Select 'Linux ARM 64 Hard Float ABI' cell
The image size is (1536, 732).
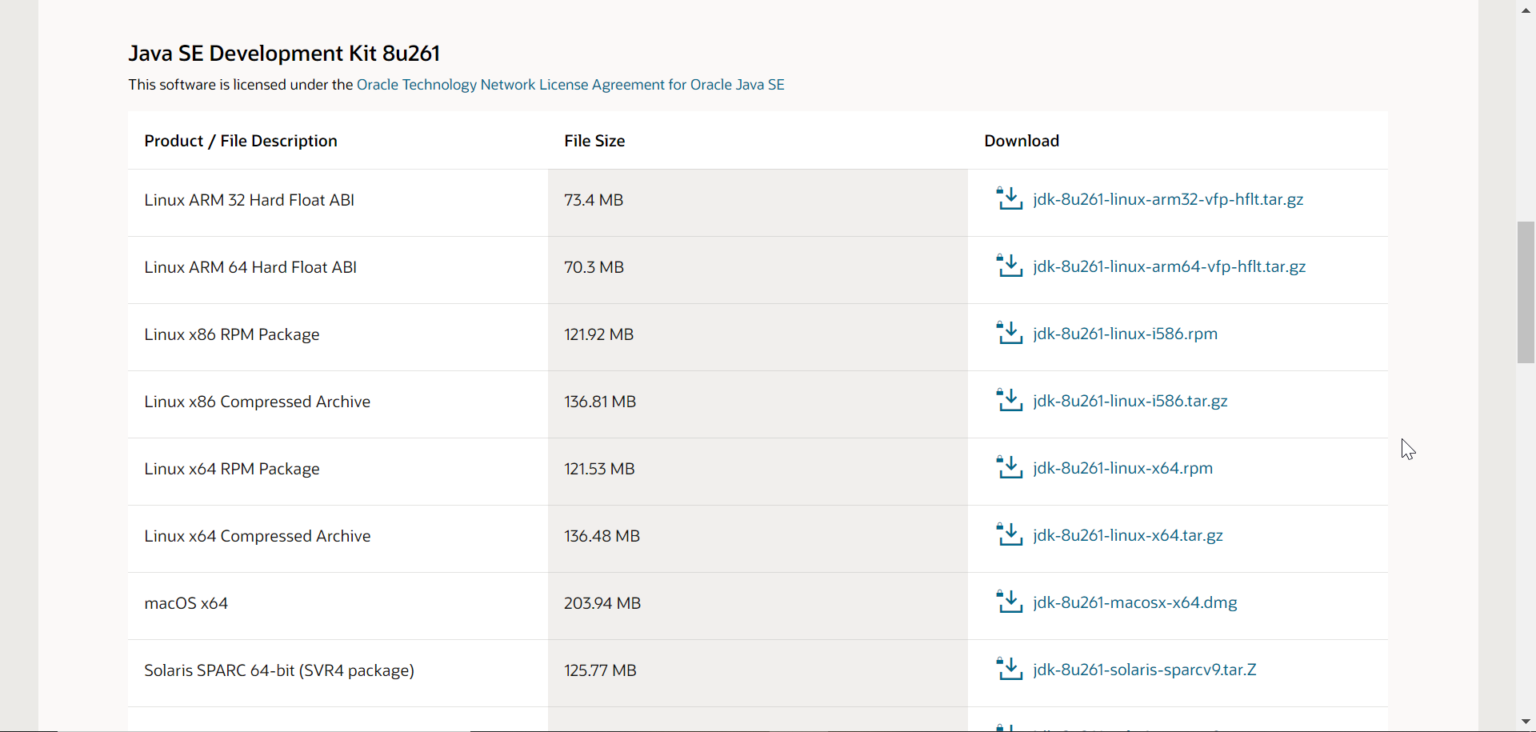point(338,270)
